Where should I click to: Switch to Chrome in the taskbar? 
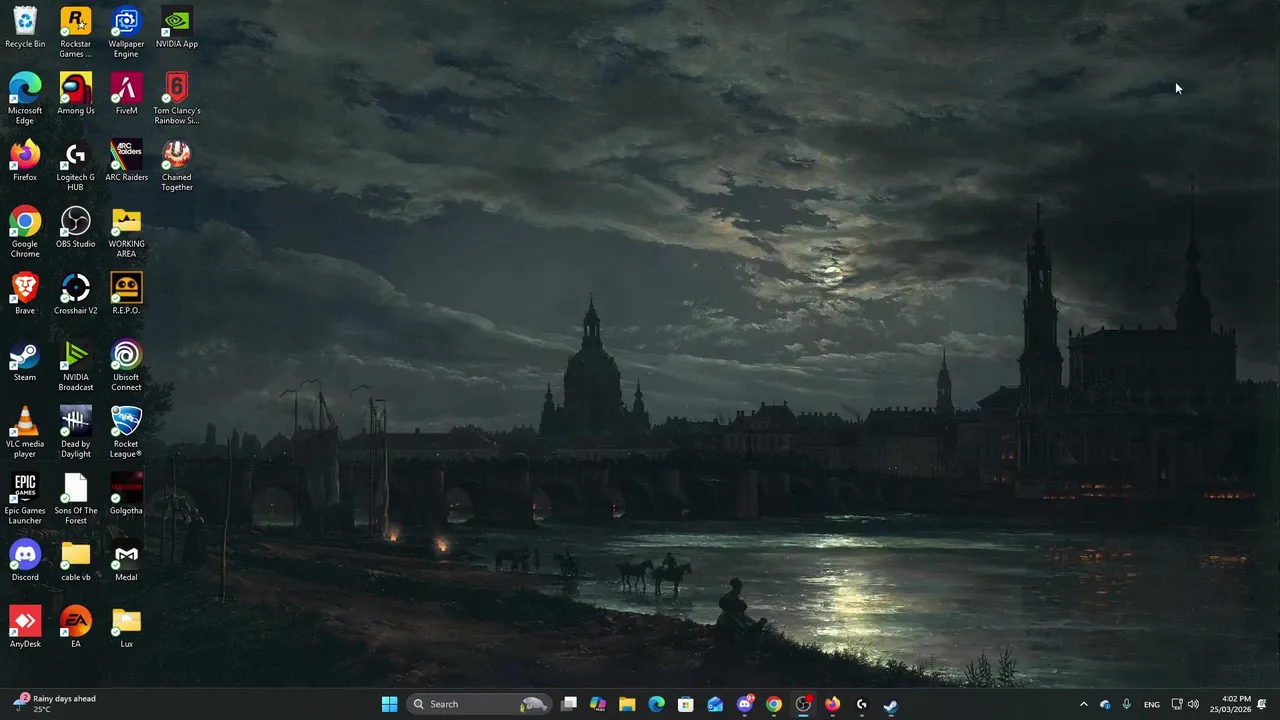774,704
